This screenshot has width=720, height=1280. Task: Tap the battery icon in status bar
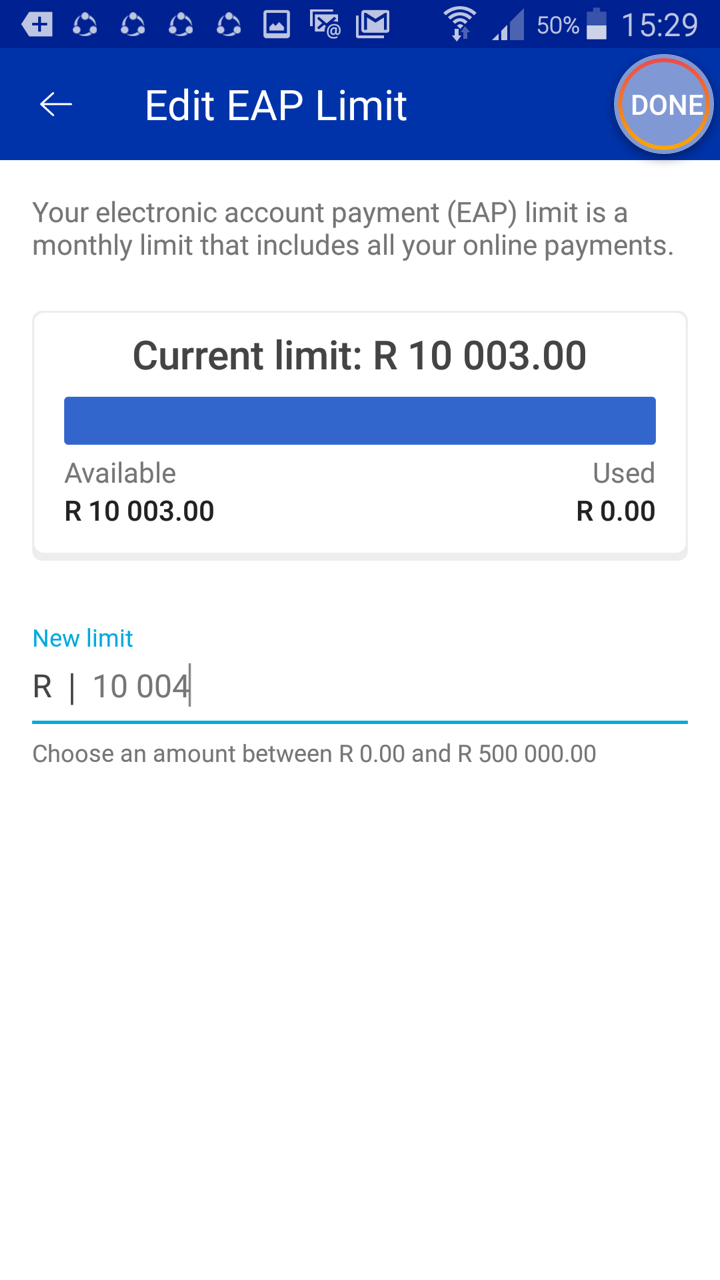(597, 24)
